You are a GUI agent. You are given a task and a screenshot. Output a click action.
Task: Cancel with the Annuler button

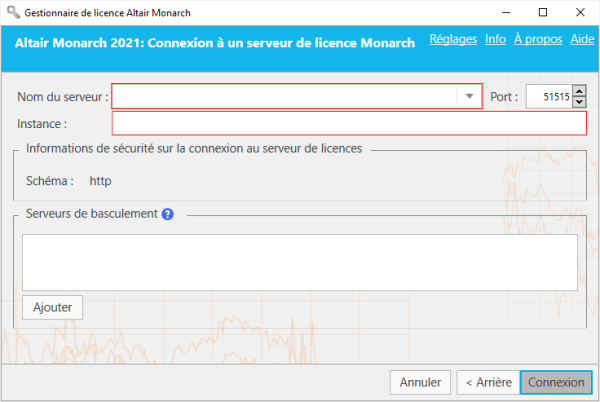click(420, 382)
